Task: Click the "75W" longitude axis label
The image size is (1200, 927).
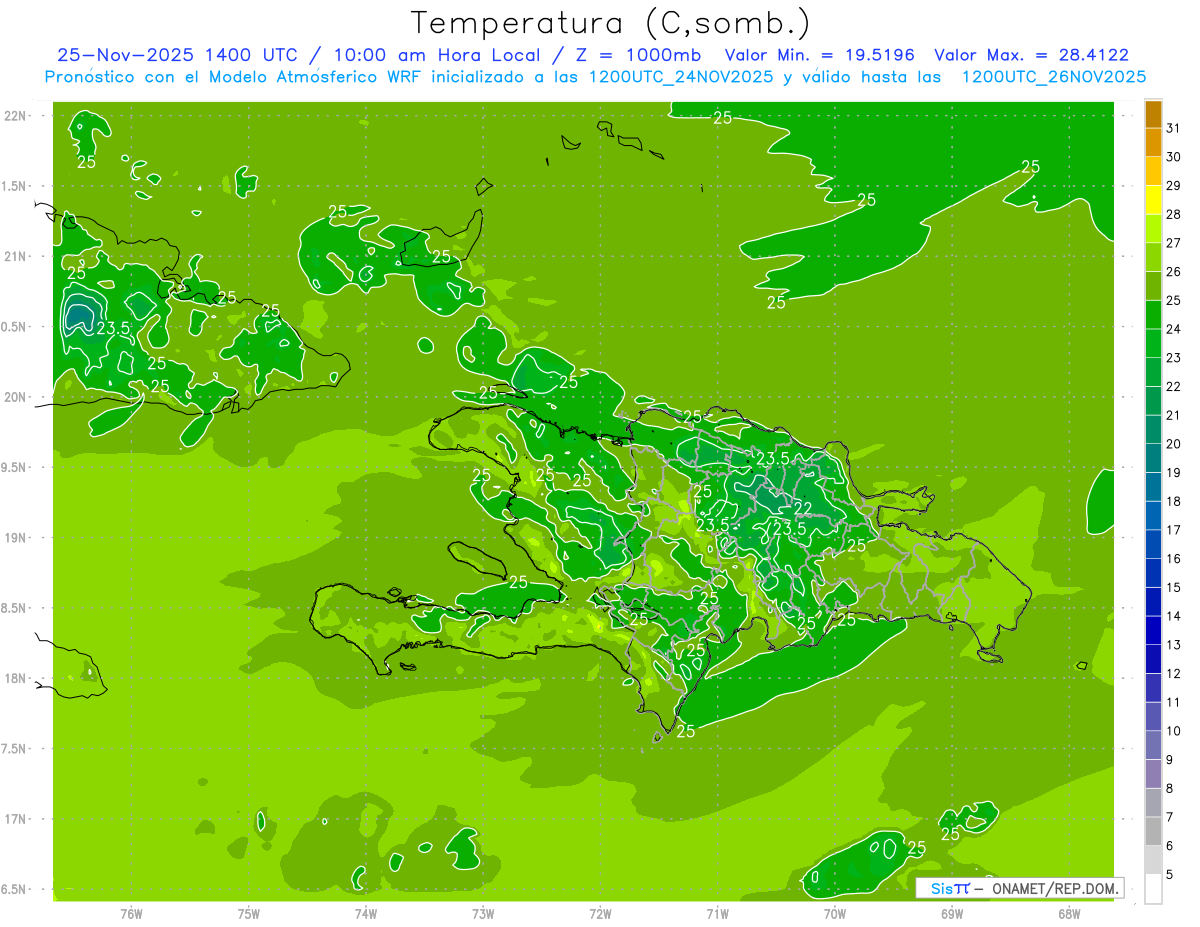Action: (x=249, y=913)
